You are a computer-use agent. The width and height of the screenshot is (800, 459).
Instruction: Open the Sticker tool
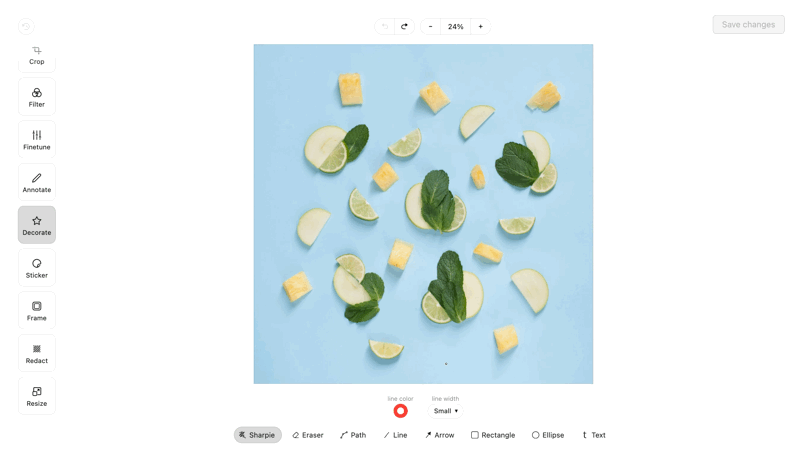(37, 268)
